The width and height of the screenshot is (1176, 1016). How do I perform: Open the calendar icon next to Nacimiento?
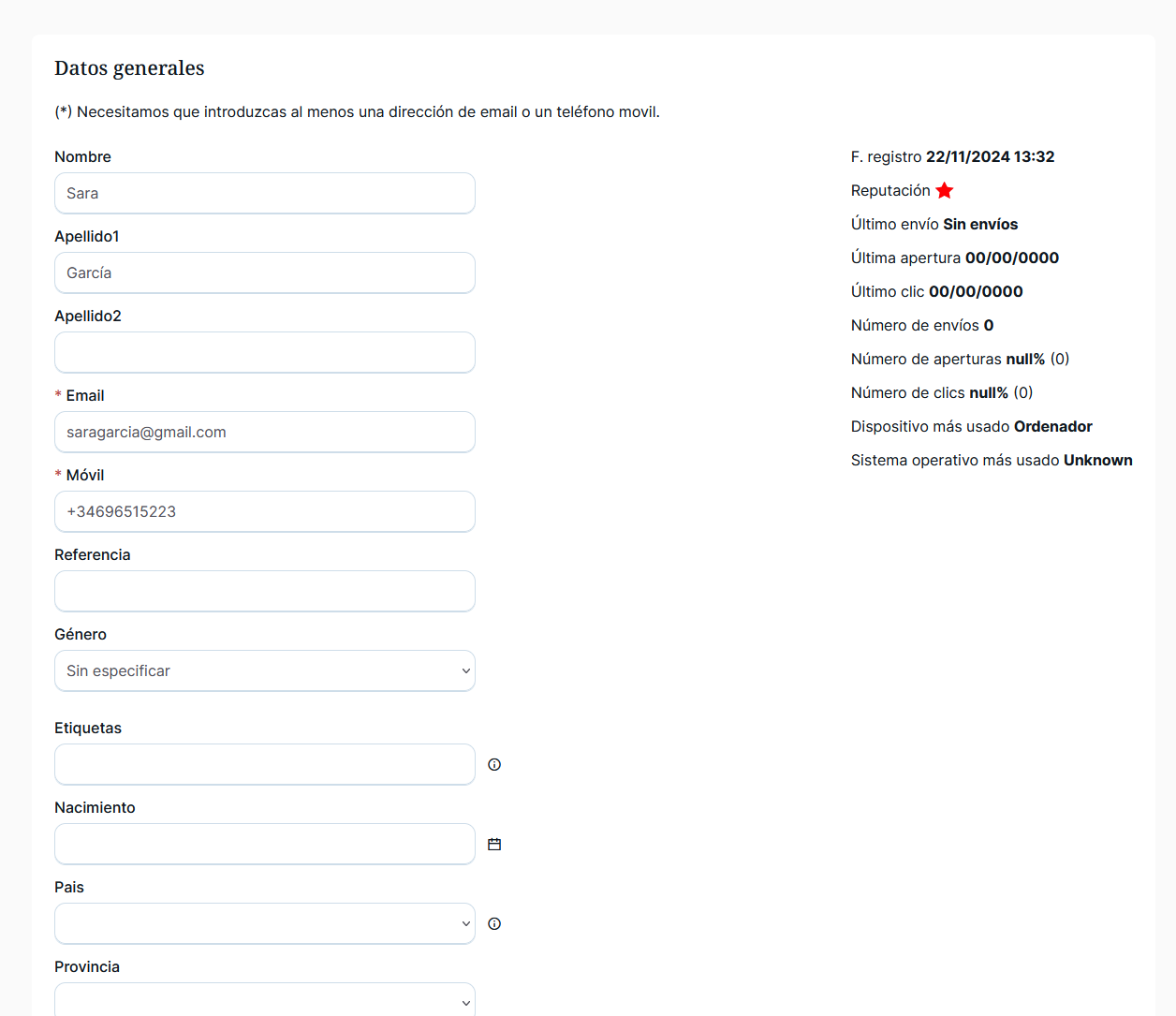494,845
